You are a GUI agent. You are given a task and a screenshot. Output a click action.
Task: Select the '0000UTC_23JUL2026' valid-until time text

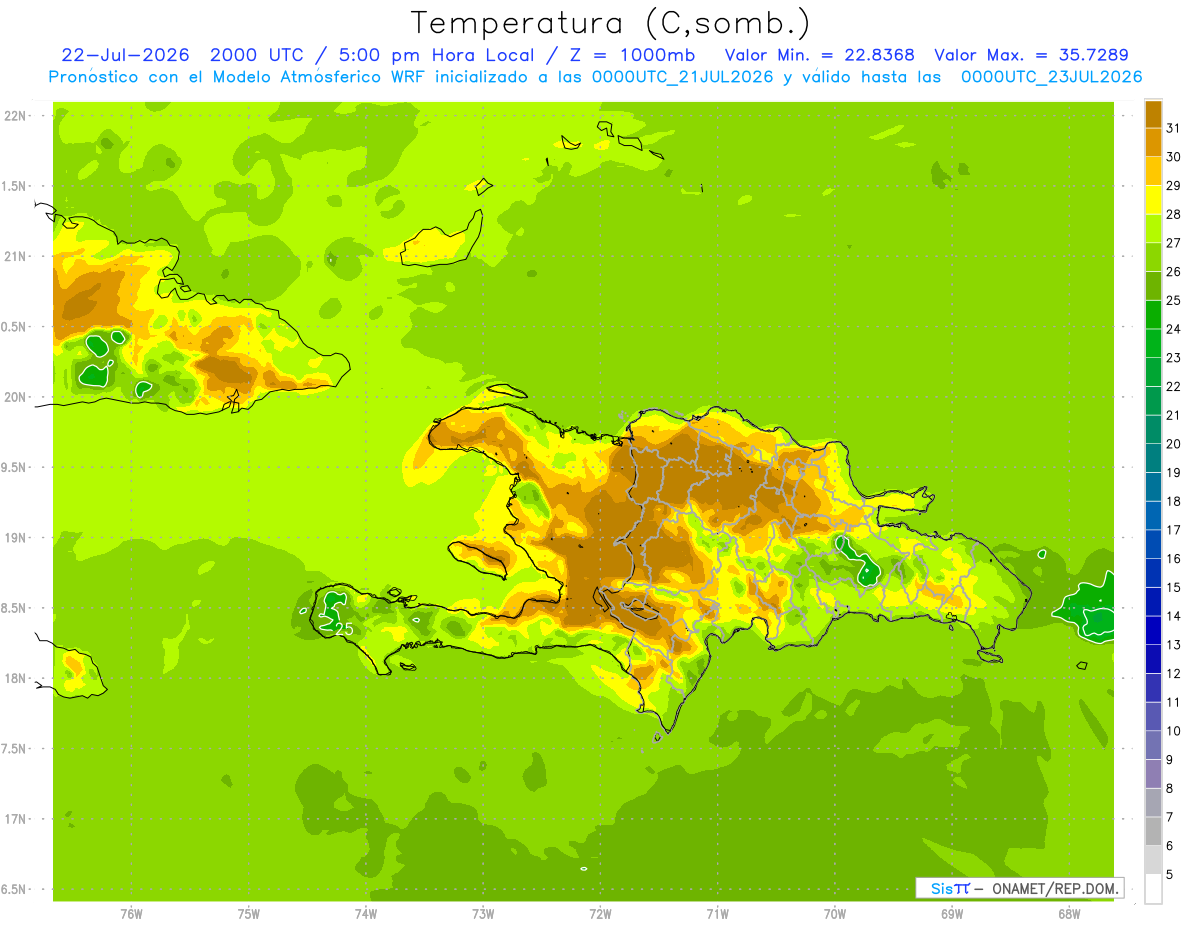point(1051,77)
